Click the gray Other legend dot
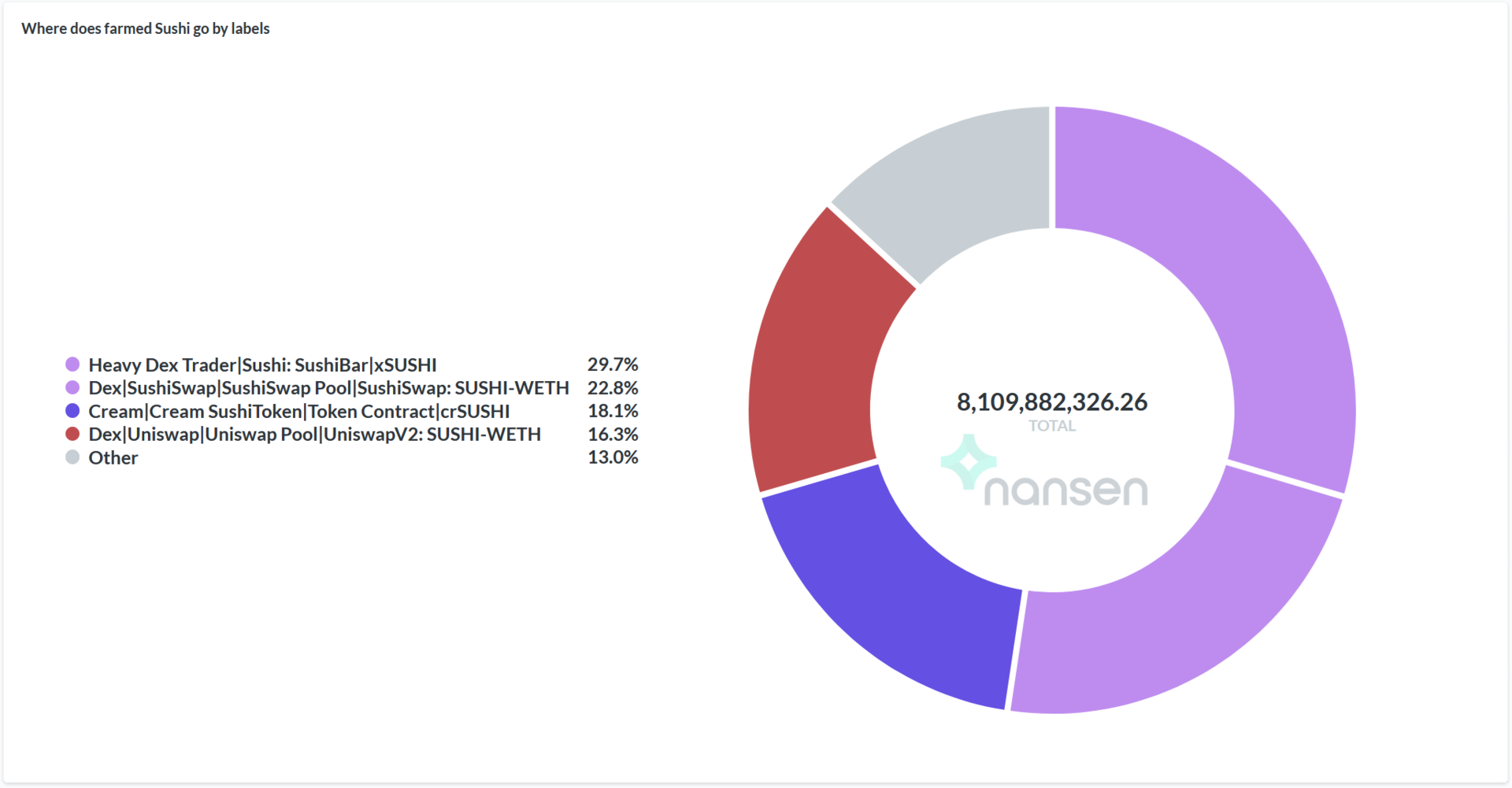 click(x=72, y=457)
